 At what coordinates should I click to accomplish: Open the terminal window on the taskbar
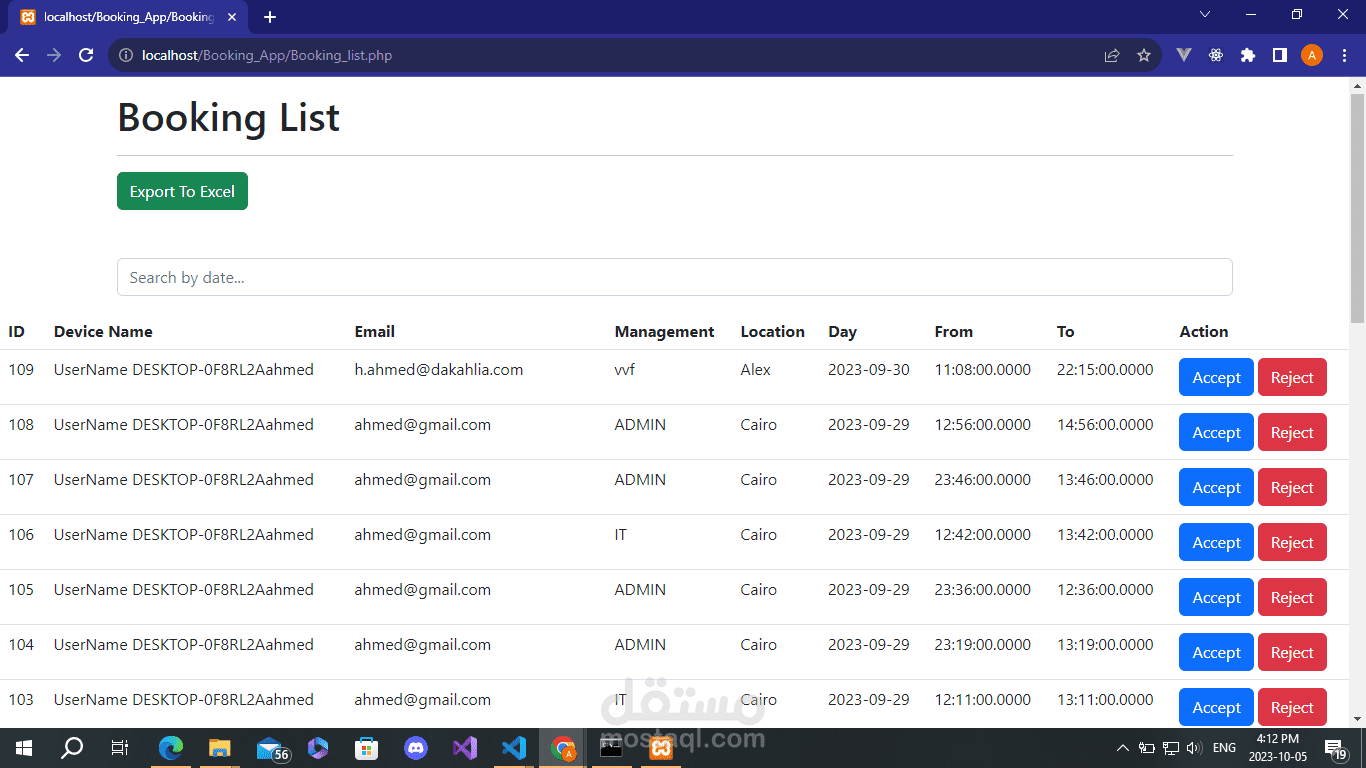click(x=611, y=747)
